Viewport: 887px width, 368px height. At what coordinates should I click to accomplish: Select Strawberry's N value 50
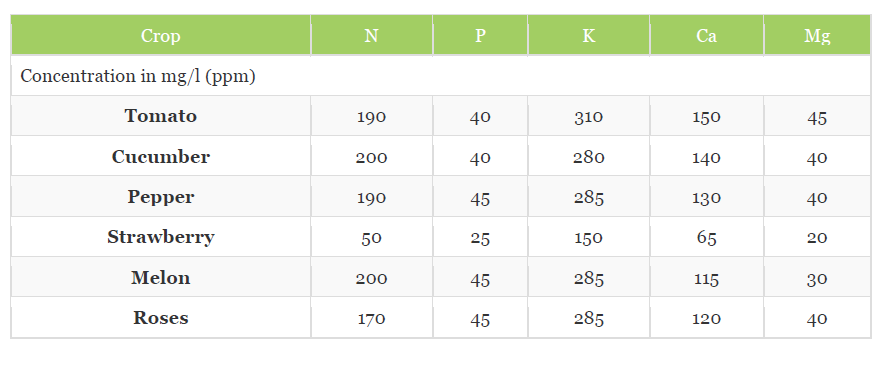click(372, 238)
